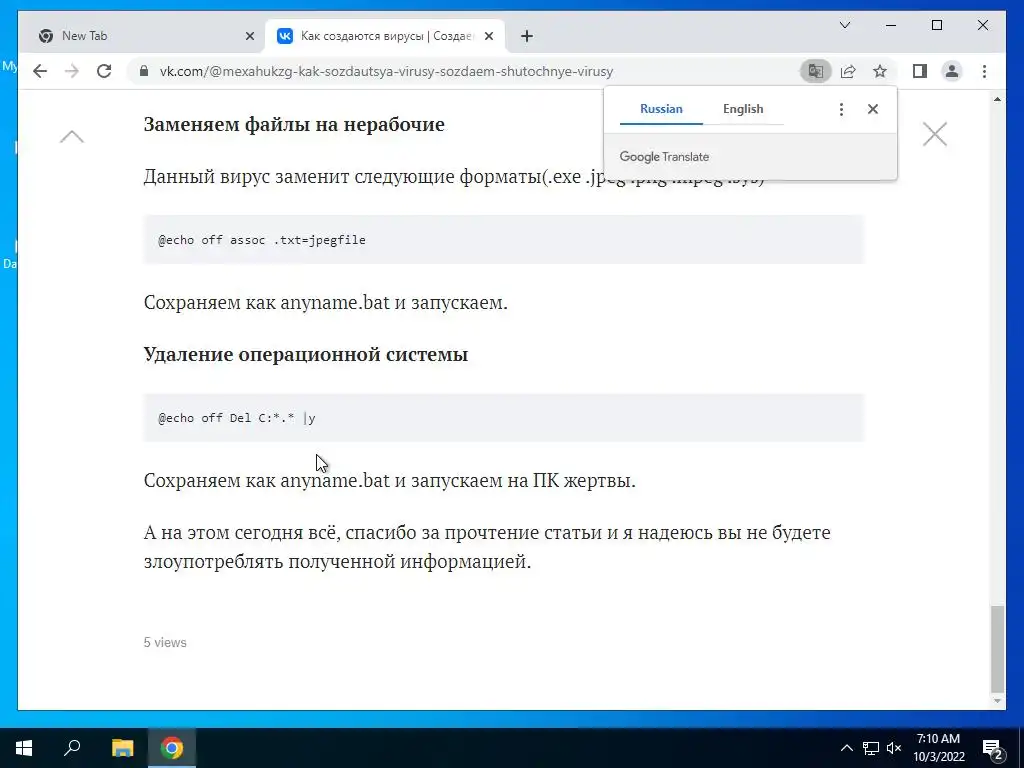Click the '5 views' counter text
The image size is (1024, 768).
click(x=165, y=643)
